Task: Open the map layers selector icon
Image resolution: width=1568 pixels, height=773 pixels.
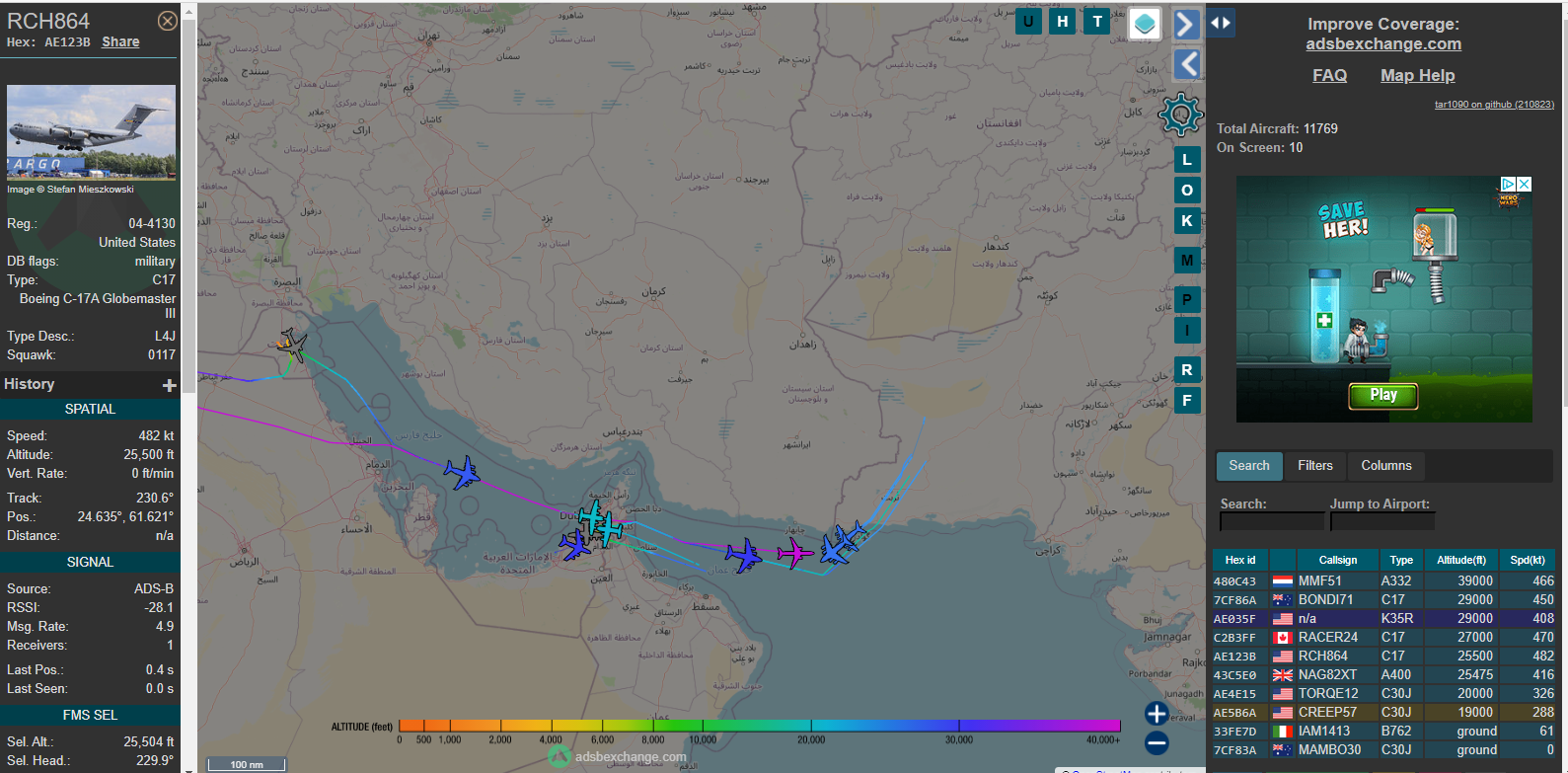Action: [x=1145, y=24]
